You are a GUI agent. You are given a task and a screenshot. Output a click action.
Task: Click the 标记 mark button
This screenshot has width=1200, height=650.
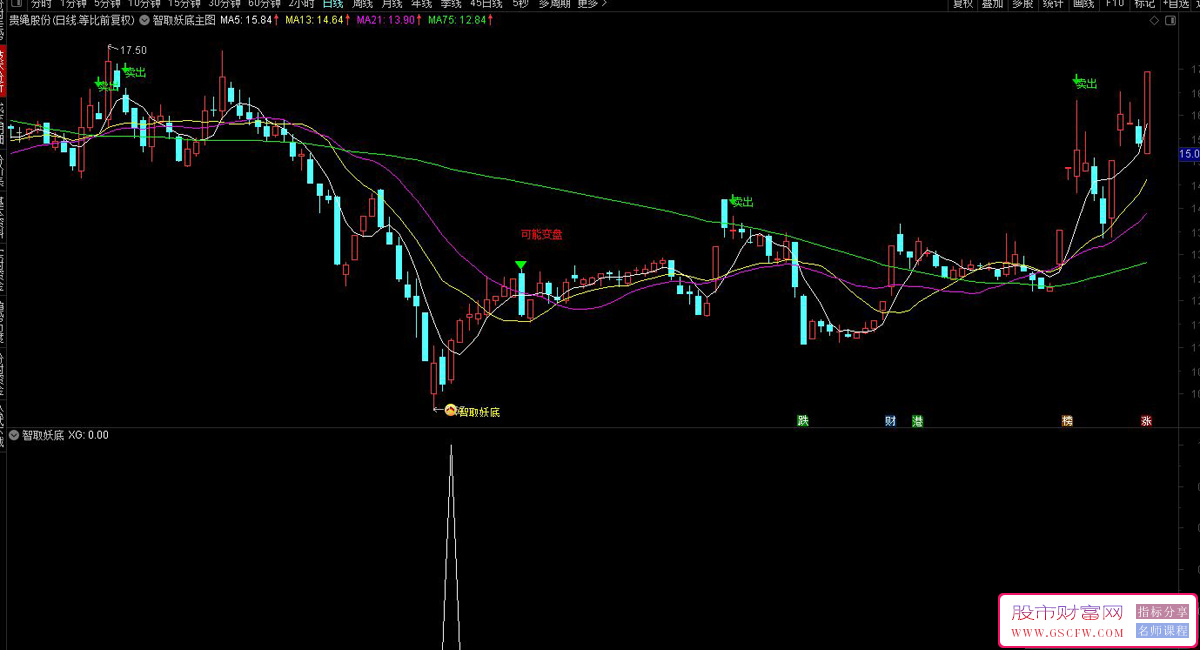tap(1144, 4)
